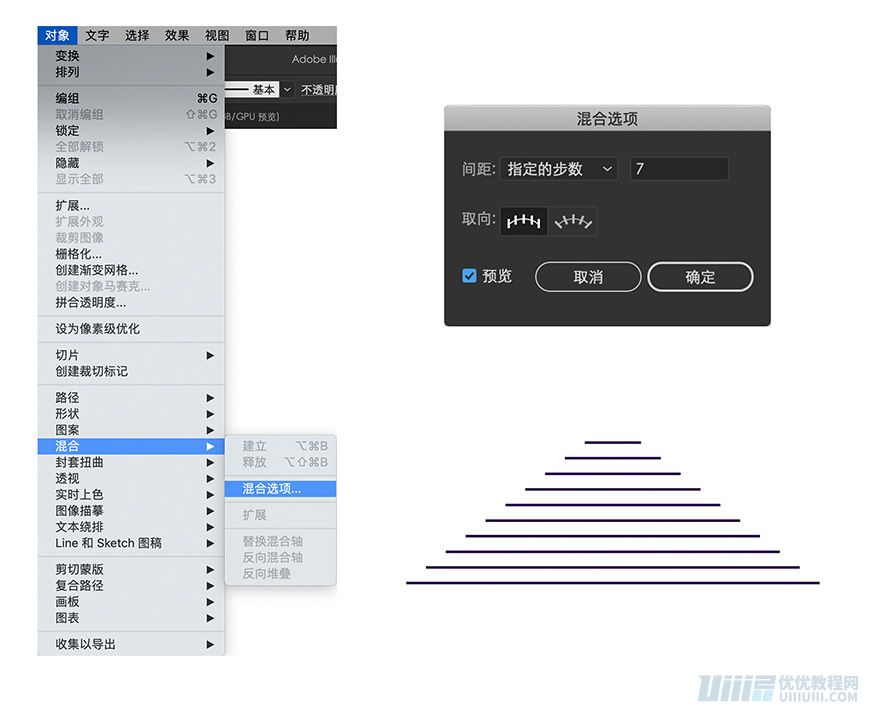Choose 设为像素级优化

pos(131,329)
